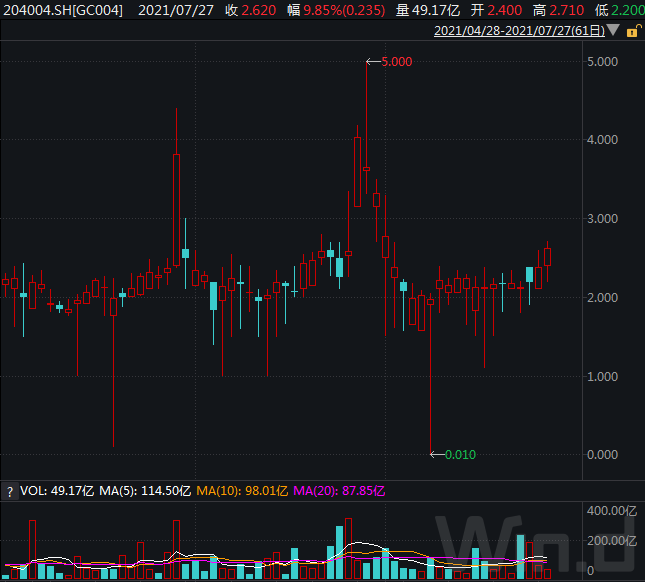Click the MA(5): 114.50亿 indicator label
The image size is (645, 582).
tap(145, 491)
